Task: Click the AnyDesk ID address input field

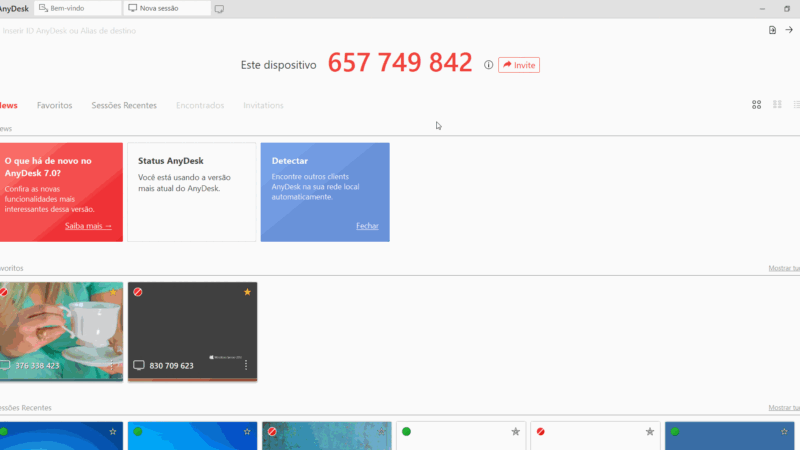Action: point(378,31)
